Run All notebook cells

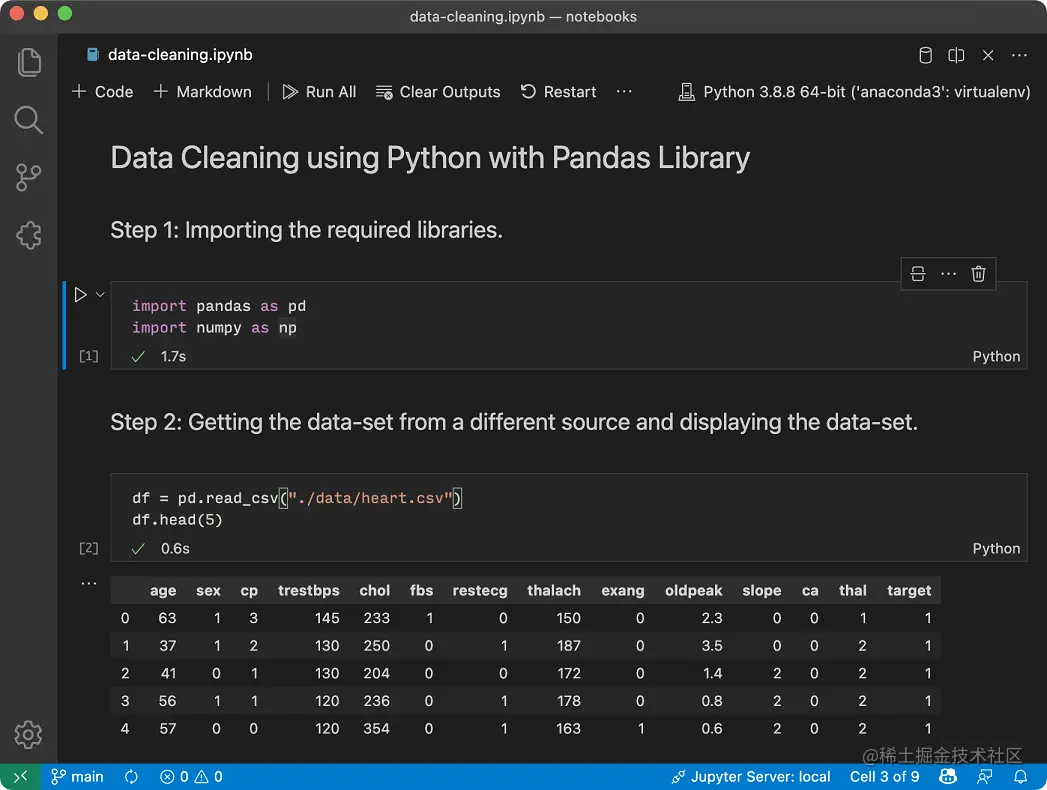pos(319,91)
